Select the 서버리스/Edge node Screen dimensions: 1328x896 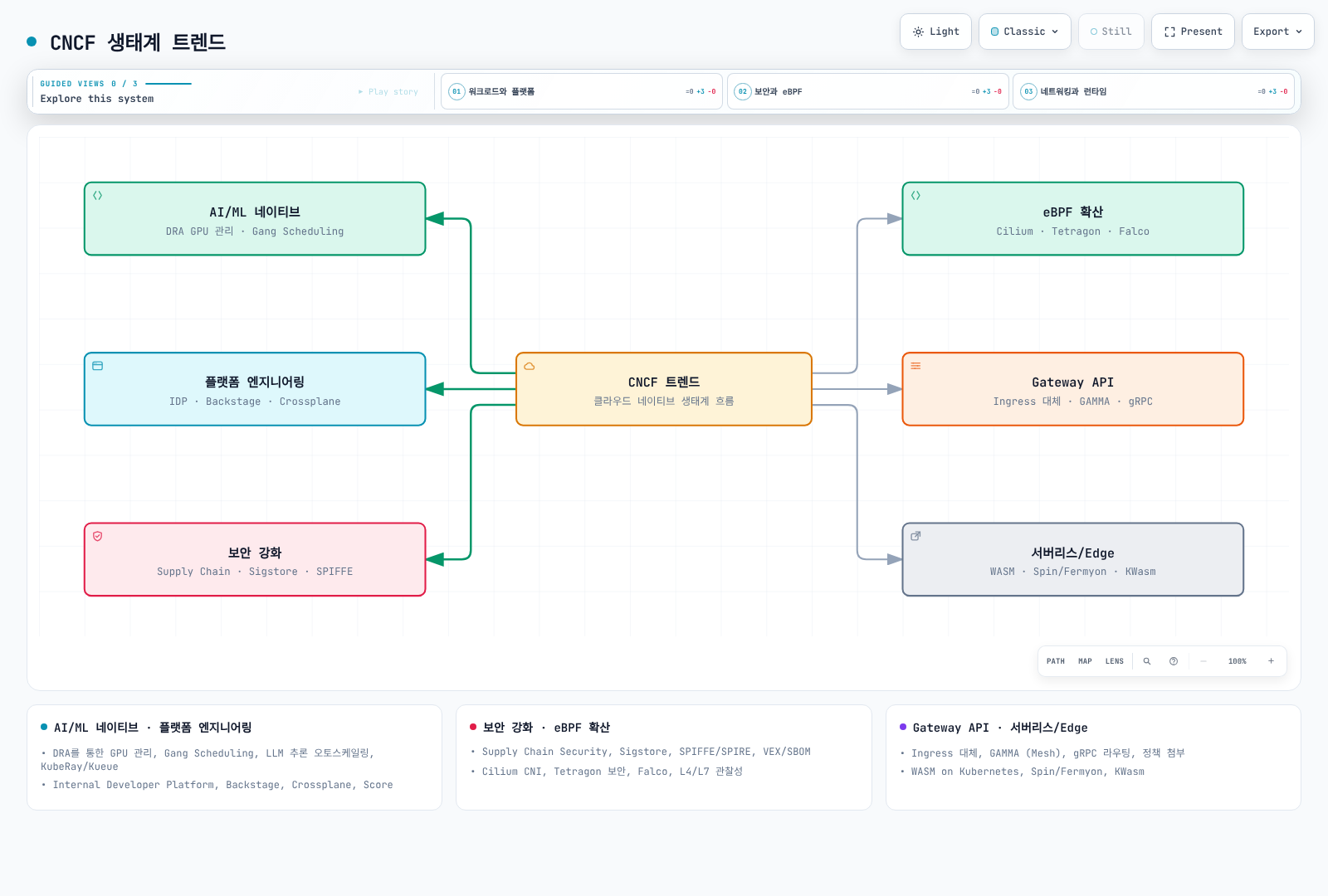point(1073,559)
